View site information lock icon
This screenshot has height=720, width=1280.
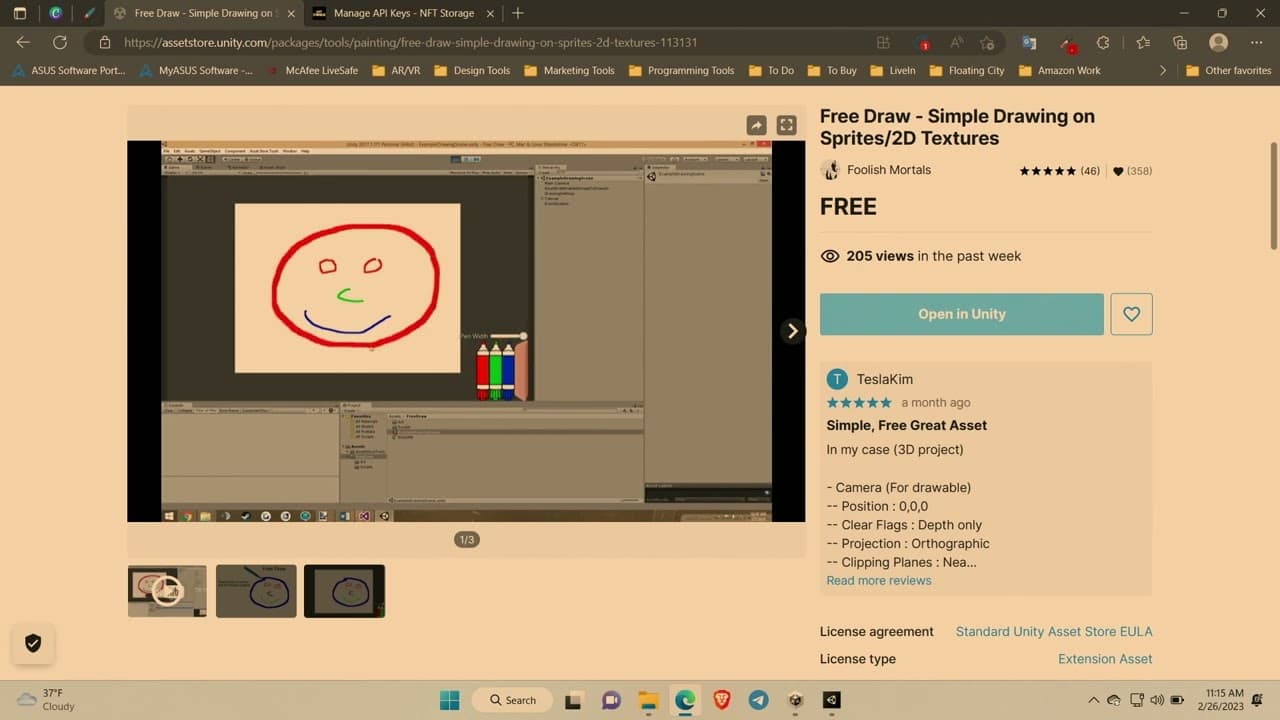[104, 43]
